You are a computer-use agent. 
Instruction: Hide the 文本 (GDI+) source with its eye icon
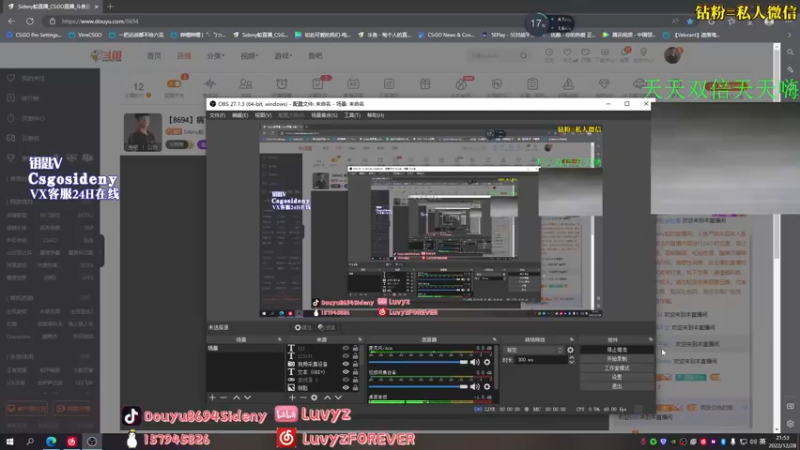point(346,372)
